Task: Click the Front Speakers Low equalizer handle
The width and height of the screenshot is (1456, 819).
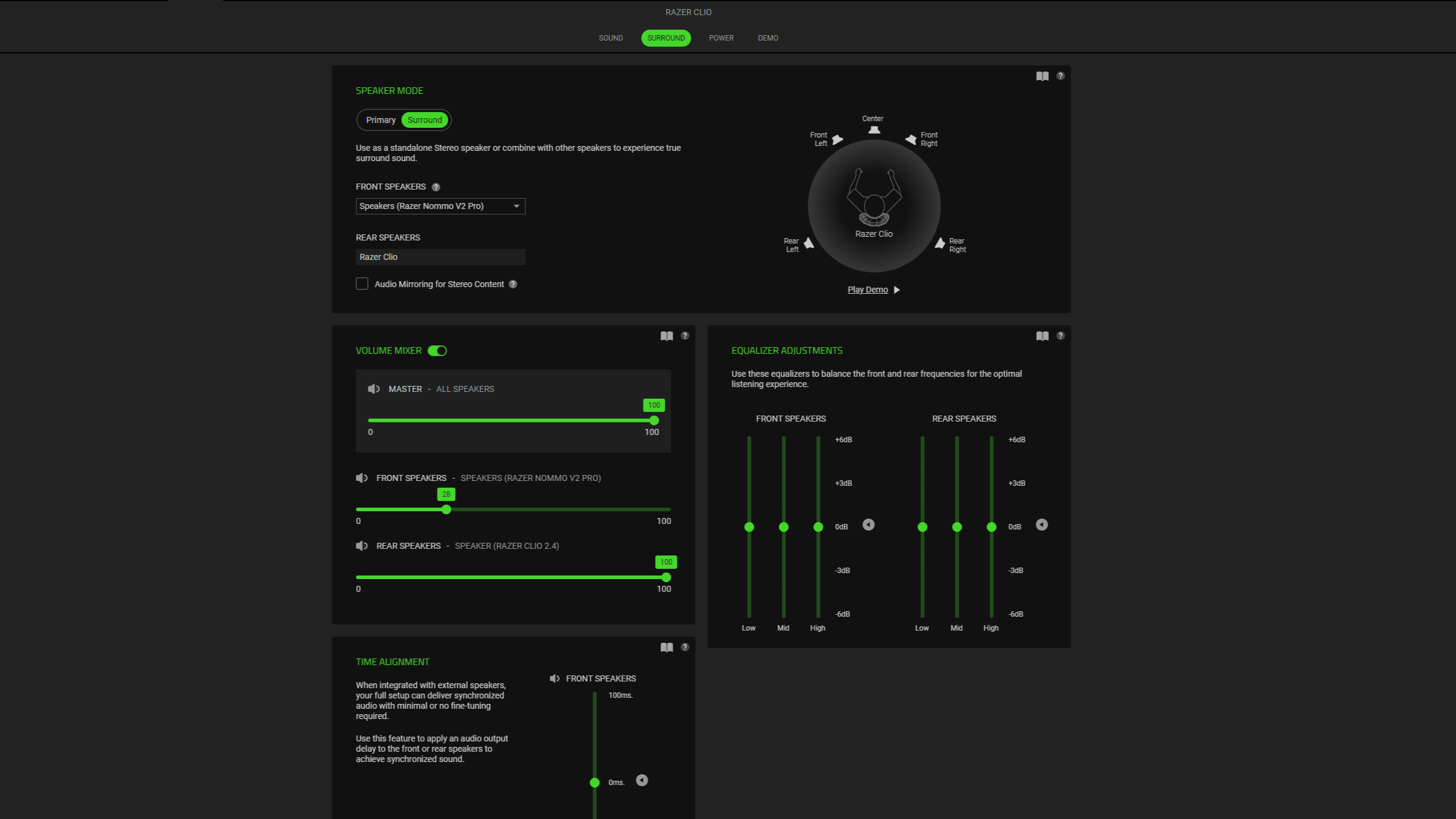Action: click(x=749, y=527)
